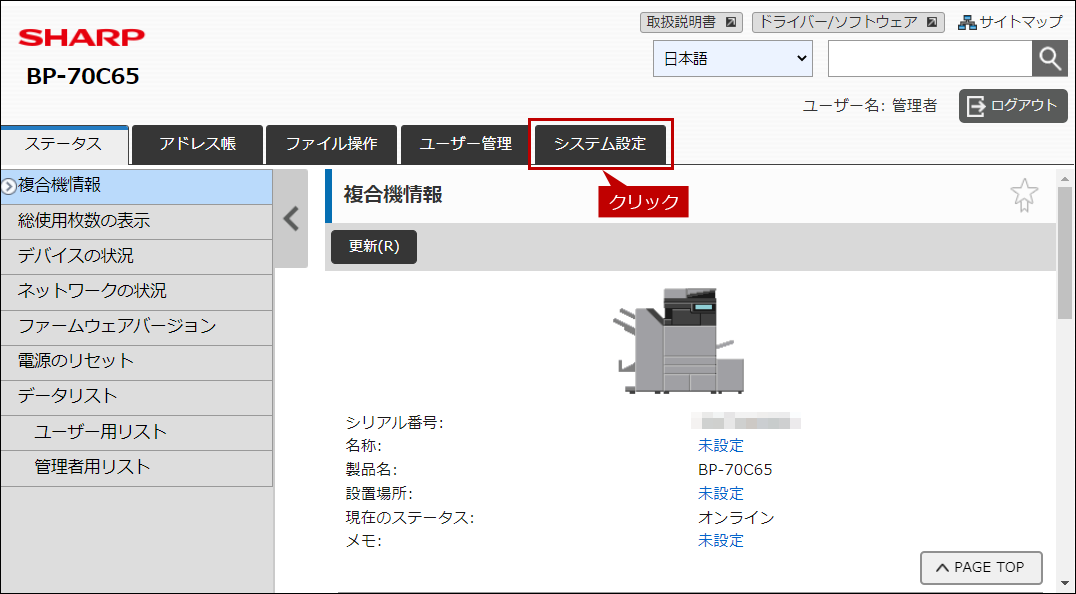This screenshot has height=594, width=1076.
Task: Open 管理者用リスト in the side menu
Action: (x=137, y=467)
